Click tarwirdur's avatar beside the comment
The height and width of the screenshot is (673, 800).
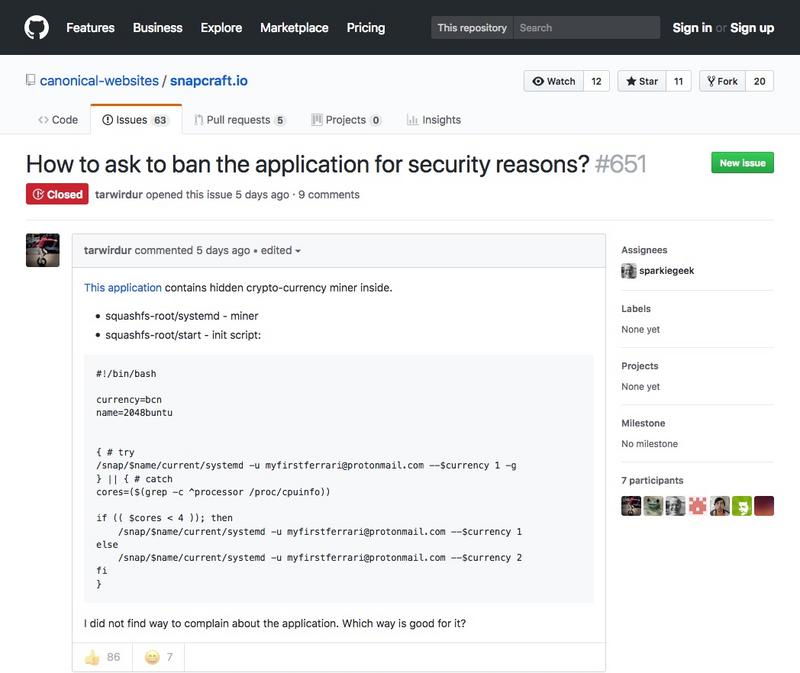coord(43,250)
